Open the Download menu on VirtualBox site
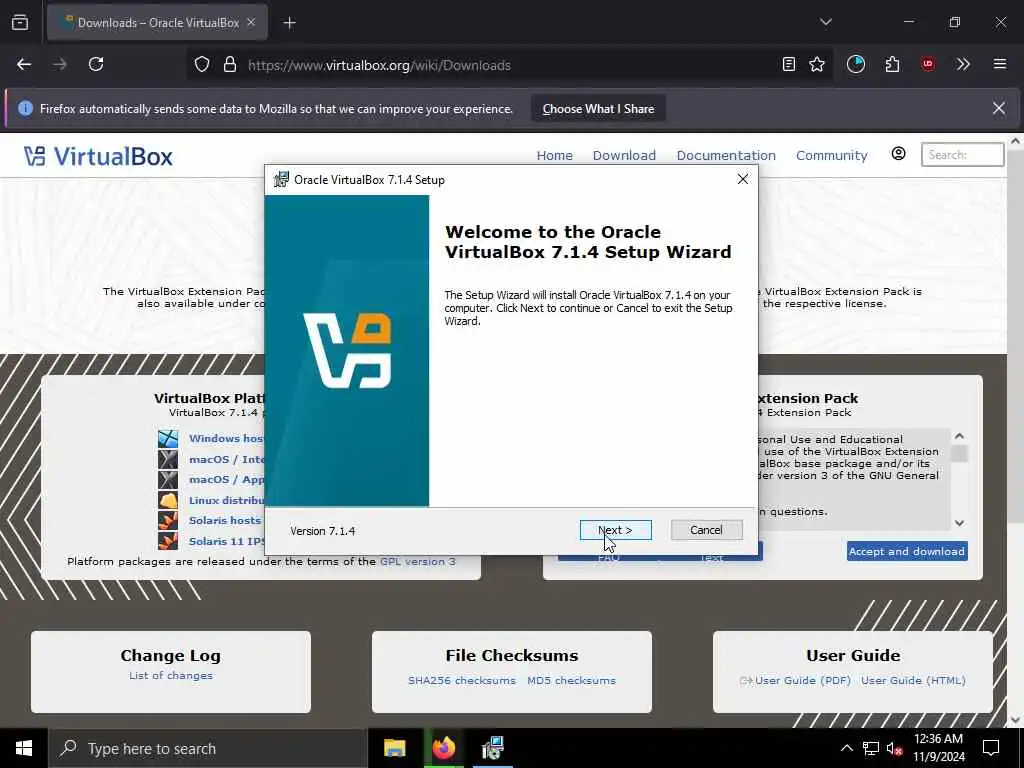This screenshot has height=768, width=1024. [624, 155]
